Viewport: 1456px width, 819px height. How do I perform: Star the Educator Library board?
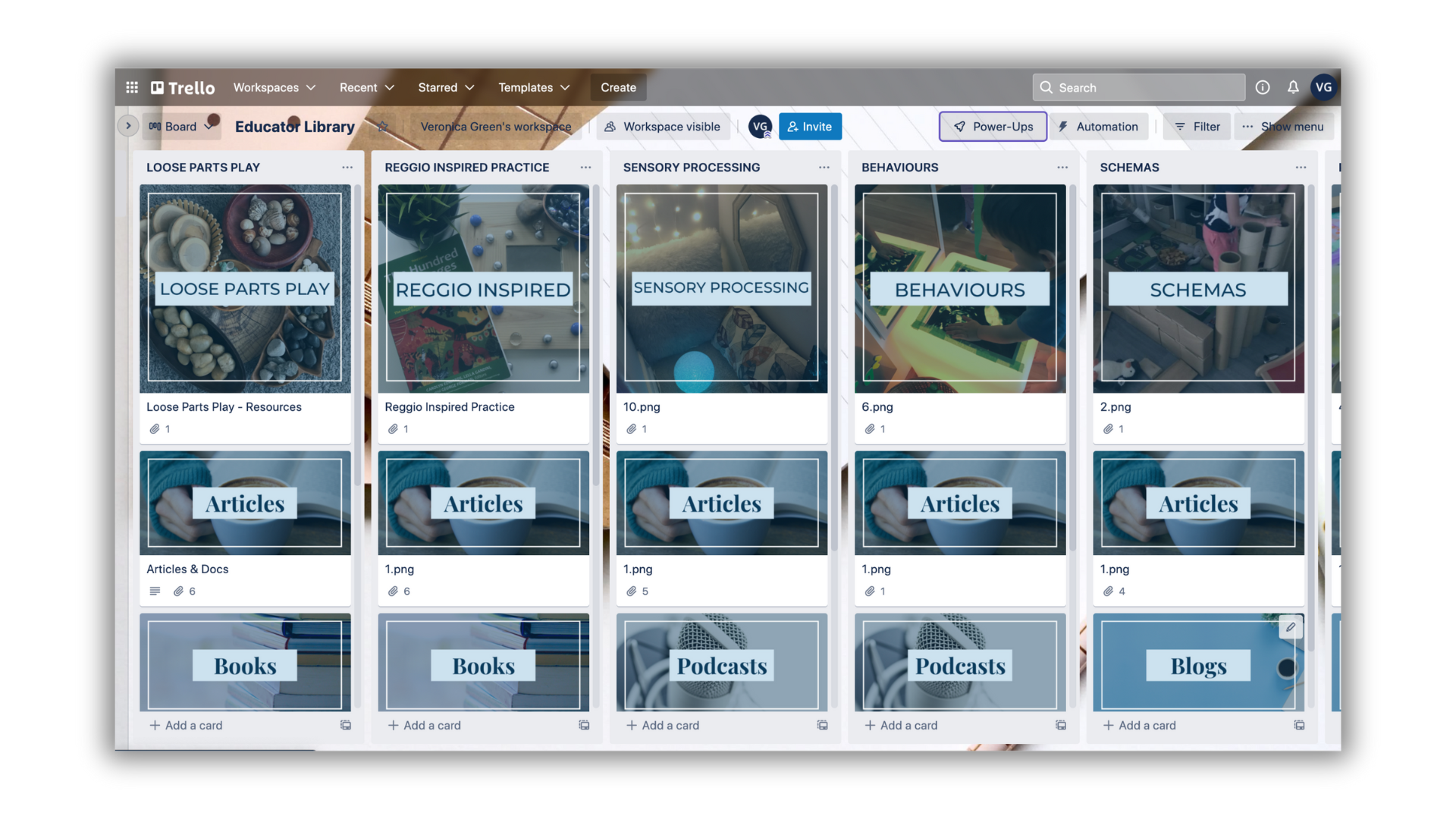pos(383,127)
